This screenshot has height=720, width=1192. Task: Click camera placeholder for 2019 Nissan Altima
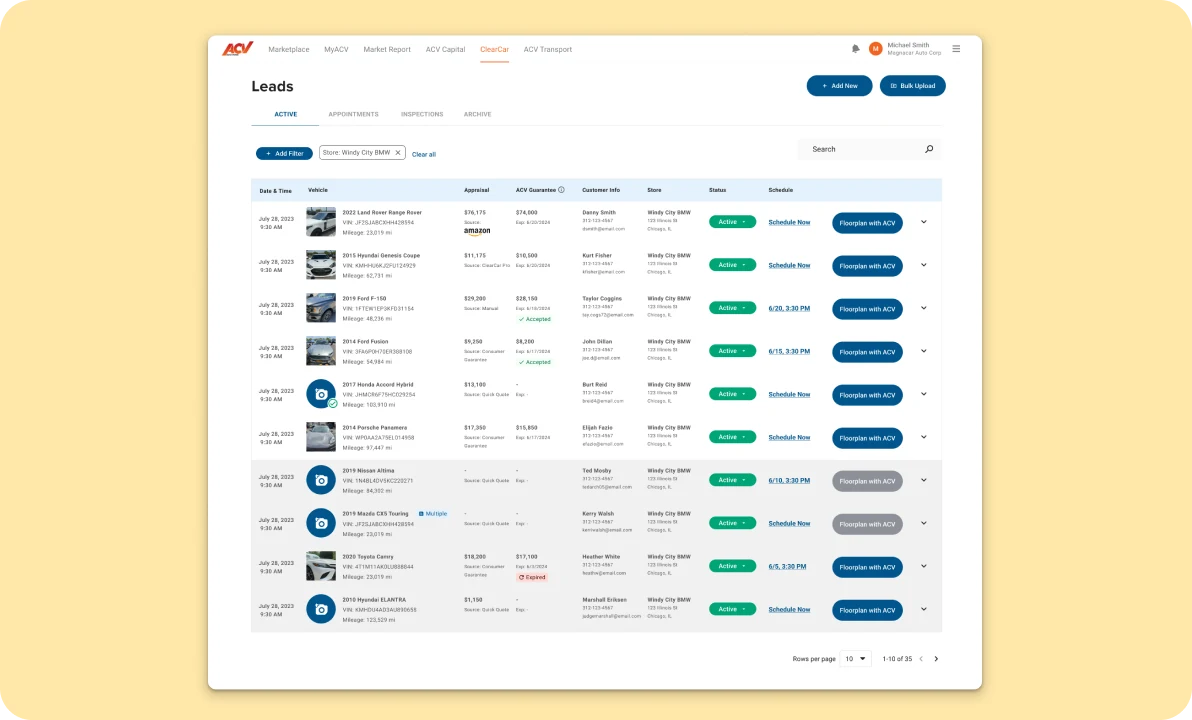pos(321,481)
